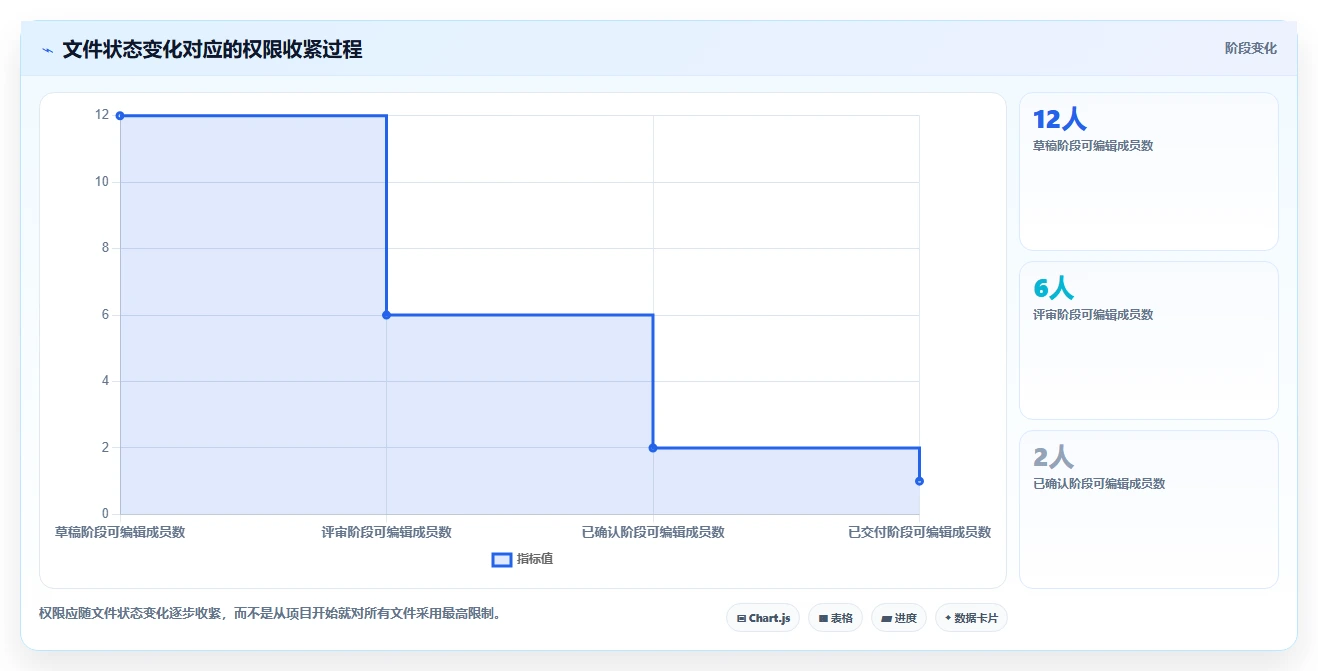
Task: Click the y-axis tick label 0
Action: 105,514
